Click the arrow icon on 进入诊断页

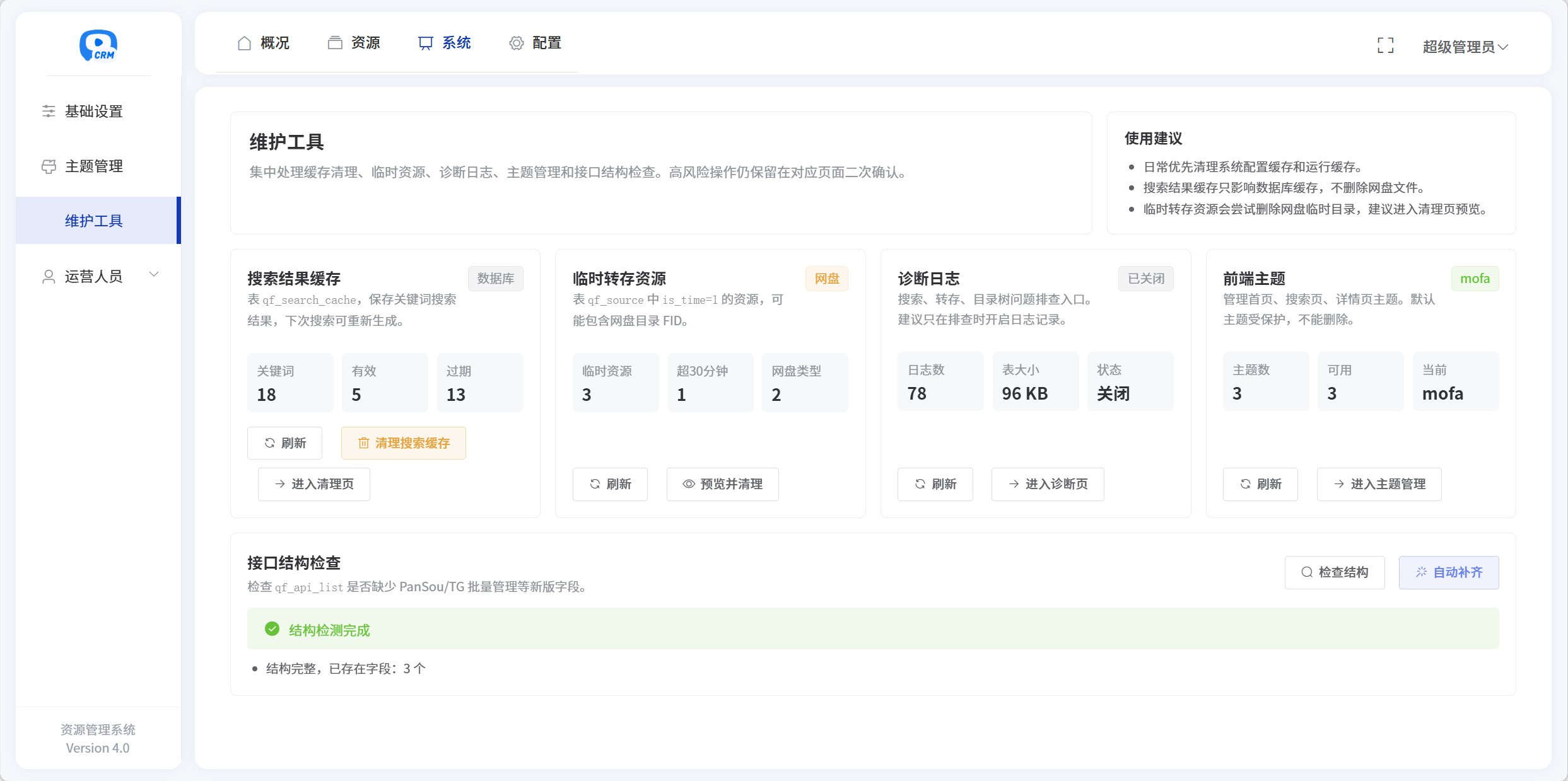click(x=1014, y=484)
